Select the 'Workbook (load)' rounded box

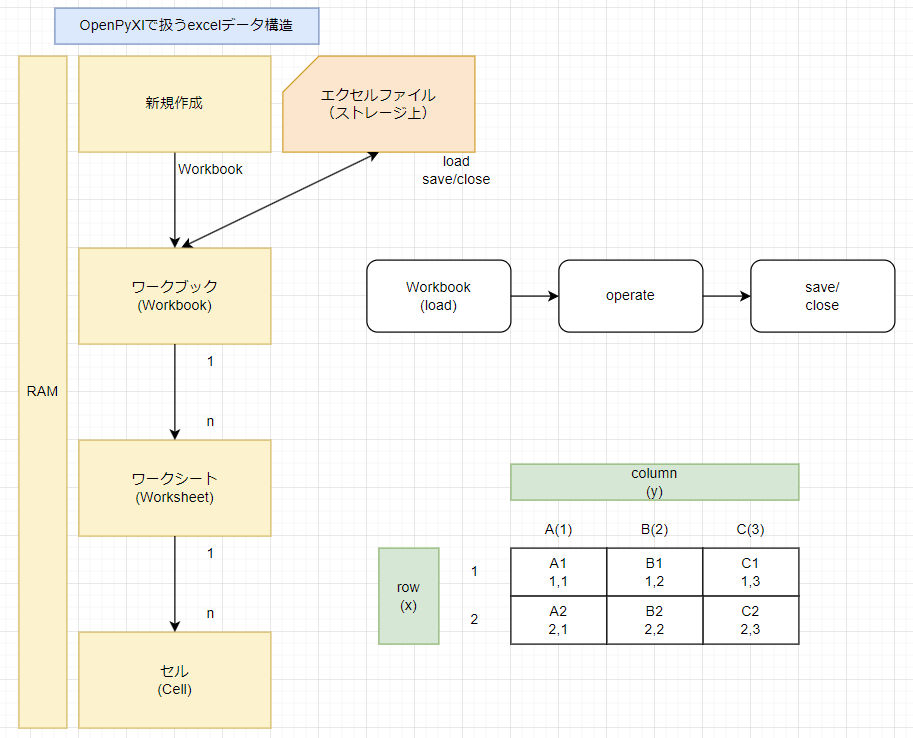[438, 296]
